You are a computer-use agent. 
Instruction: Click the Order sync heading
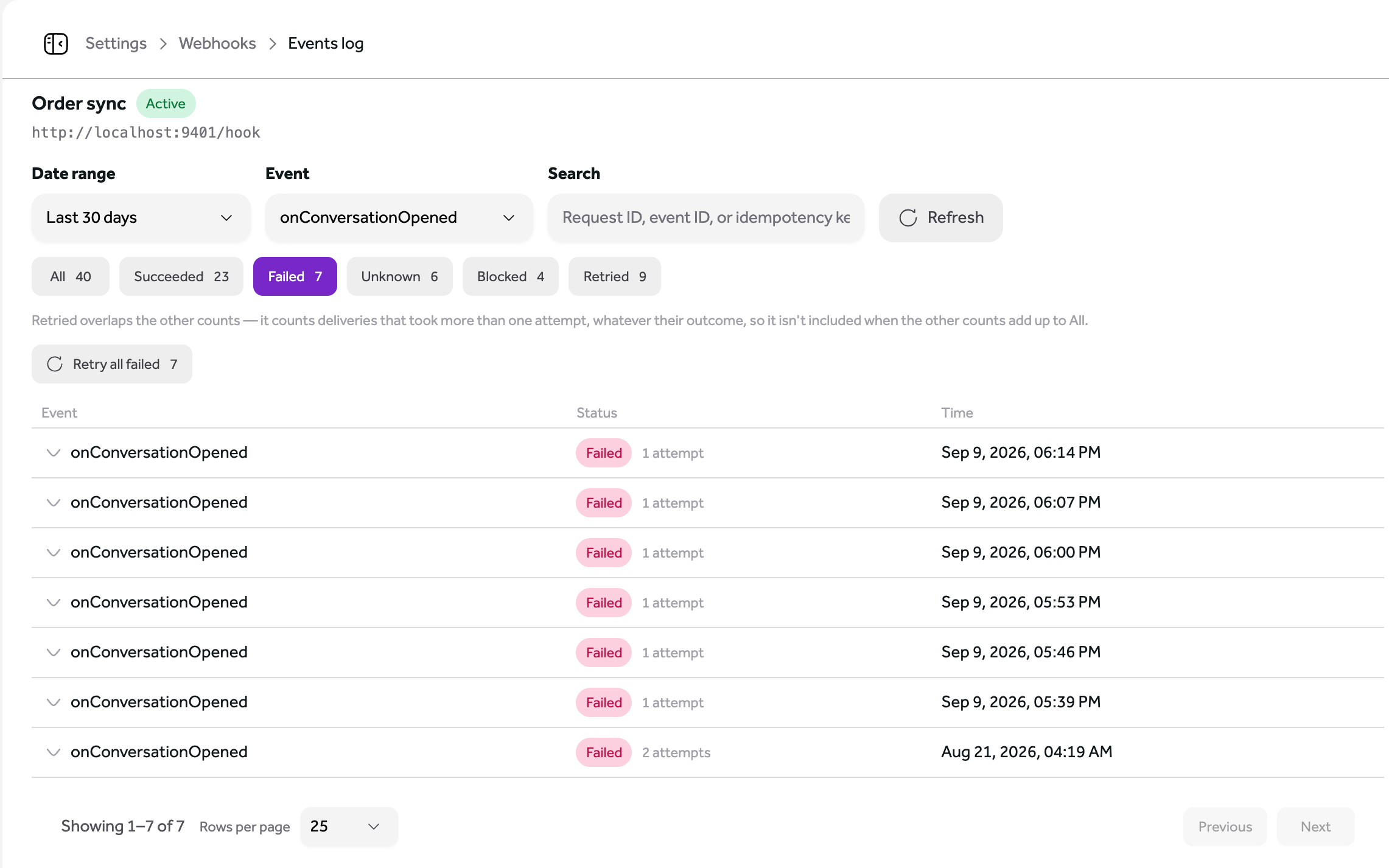tap(79, 103)
